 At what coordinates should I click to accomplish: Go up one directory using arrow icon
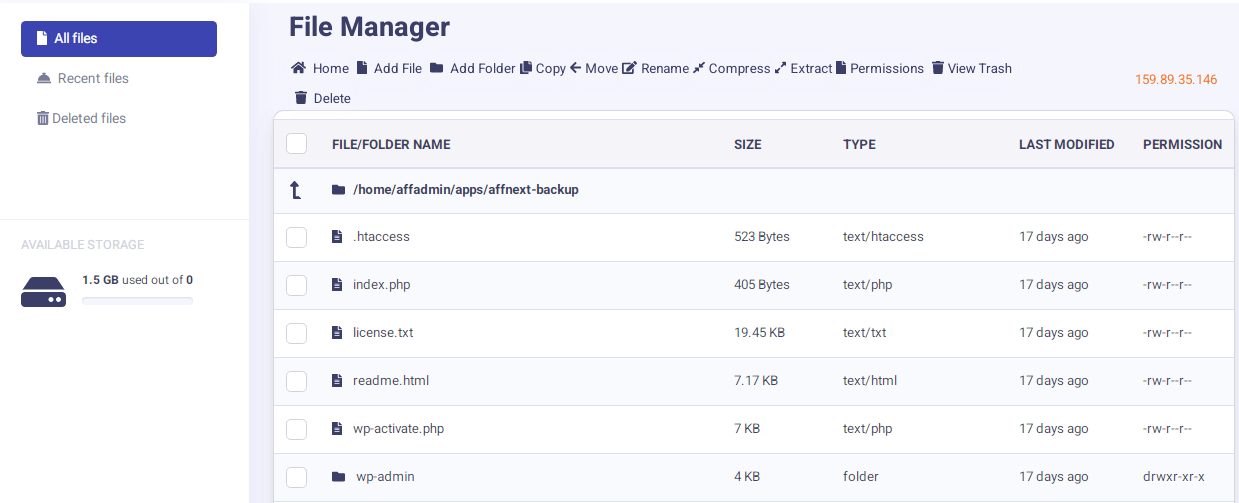pos(296,190)
